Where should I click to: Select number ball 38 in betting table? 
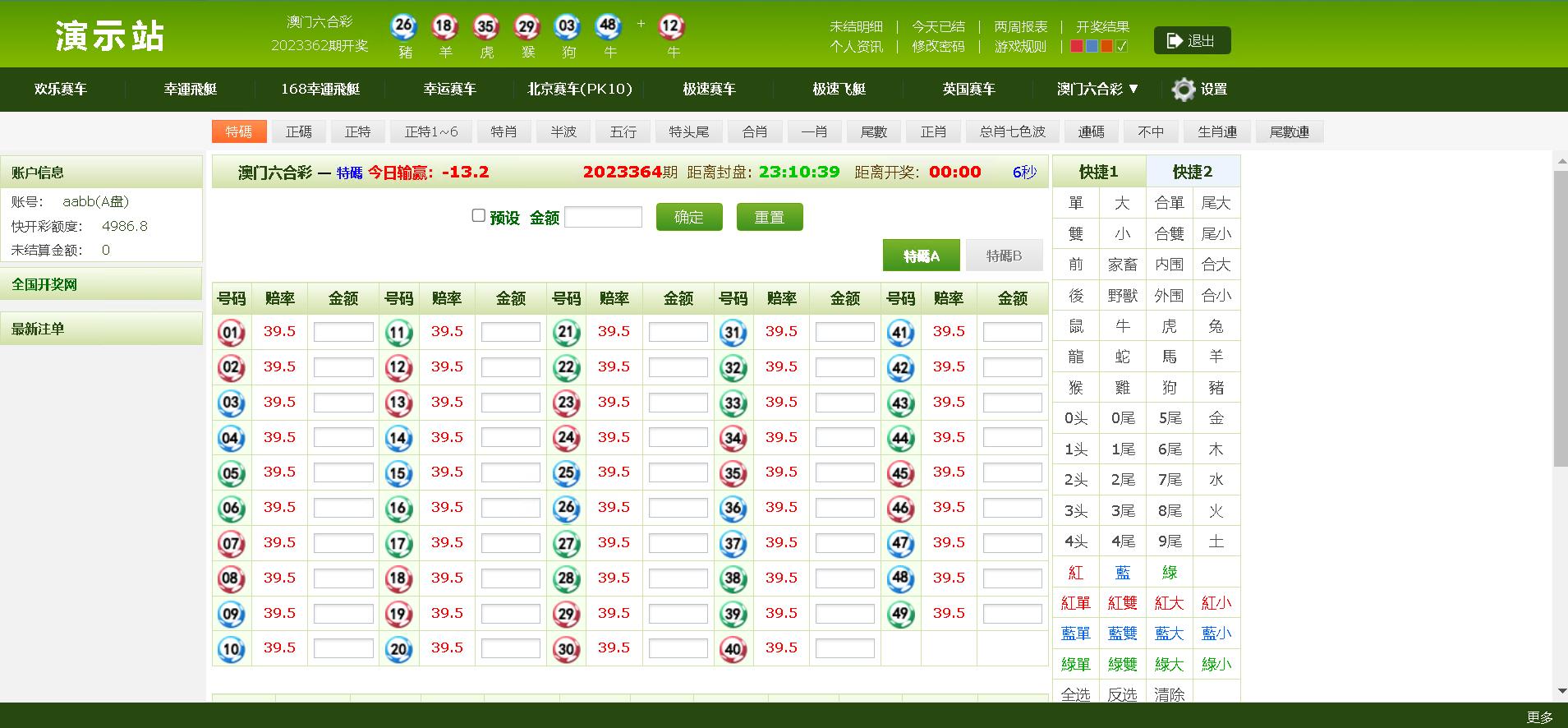click(733, 578)
